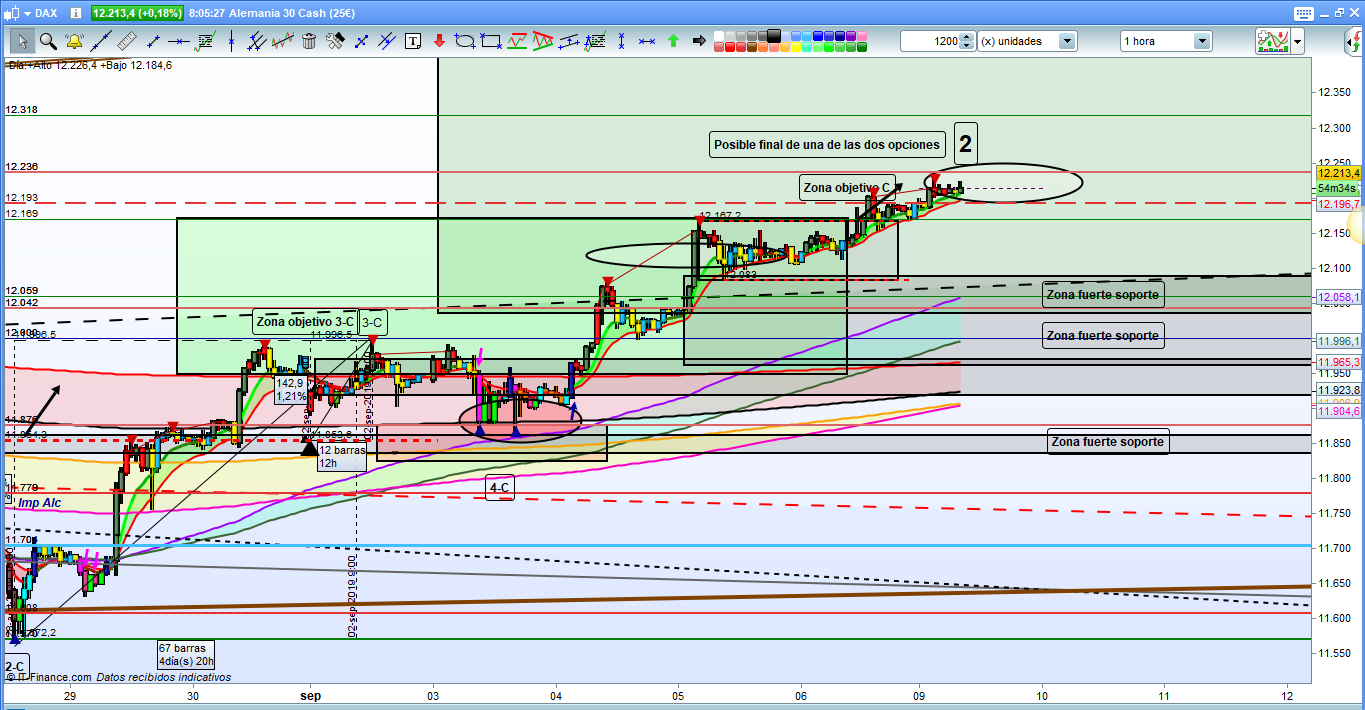Open the alert bell tool
1365x710 pixels.
point(74,41)
